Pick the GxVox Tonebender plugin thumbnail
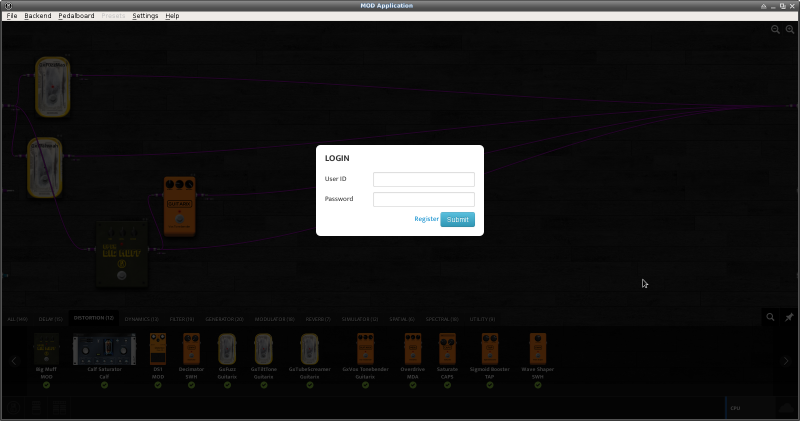 click(365, 349)
